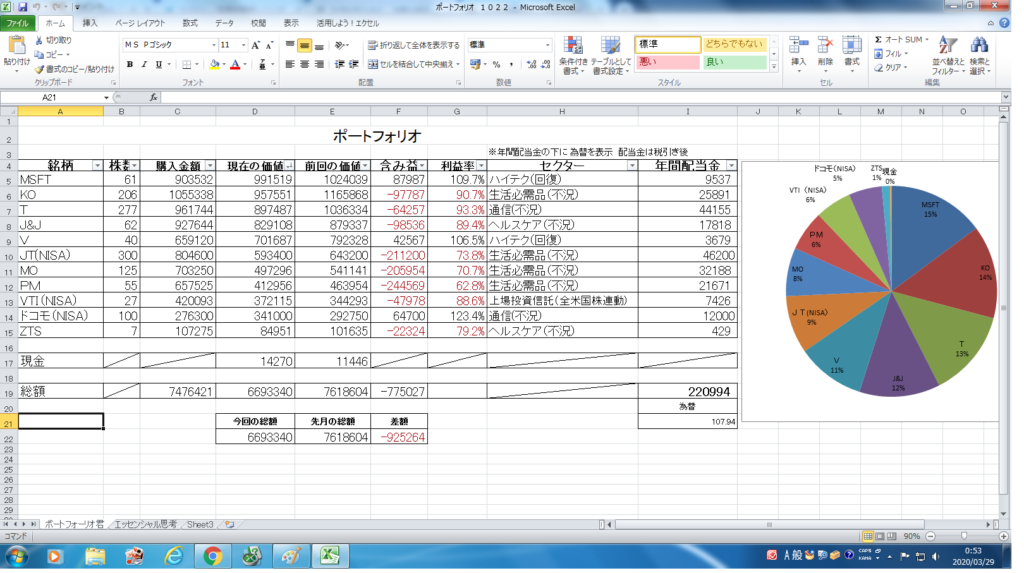Open filter dropdown for 購入金額 column

point(210,166)
